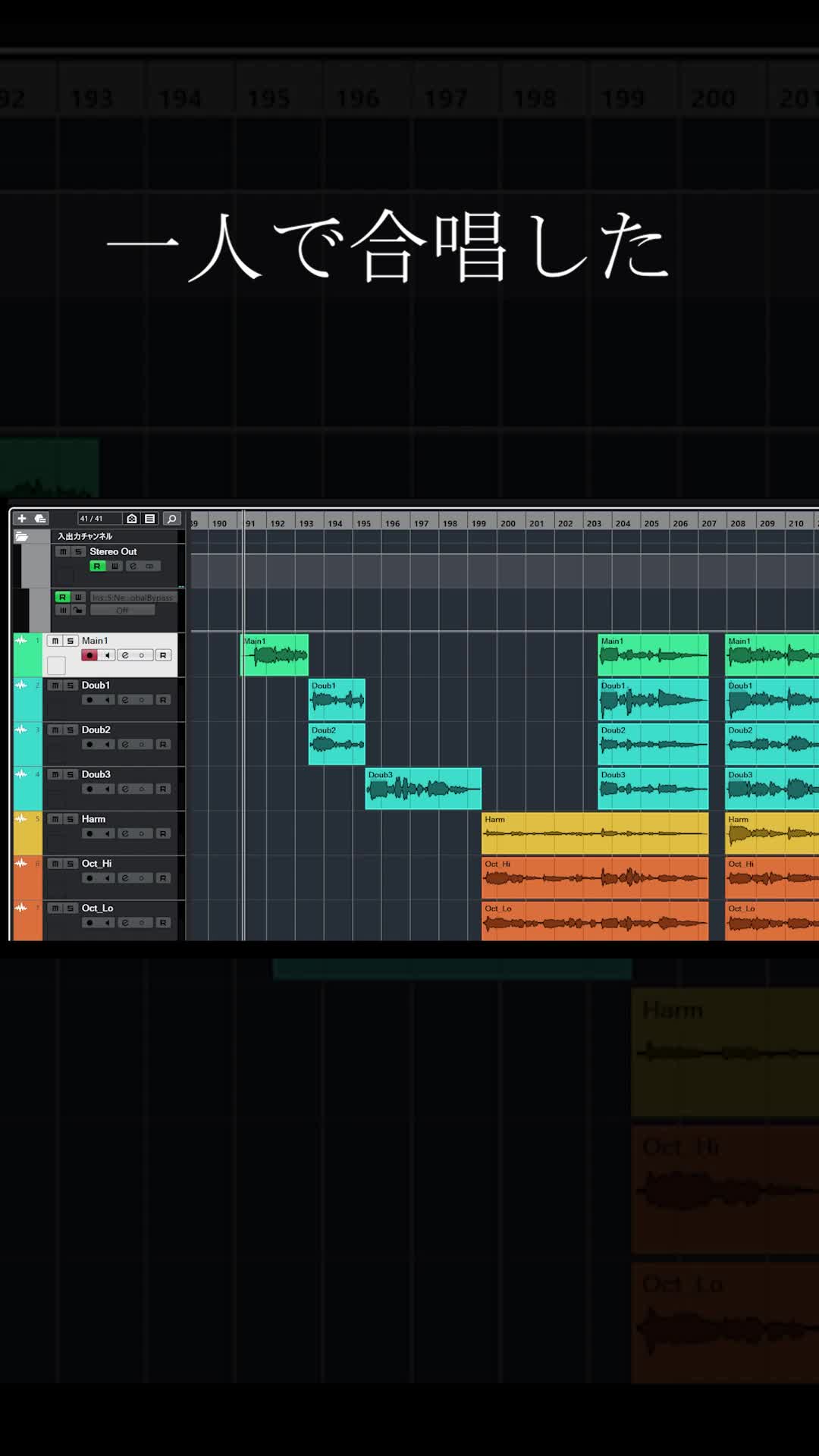819x1456 pixels.
Task: Select the Oct_Lo track name
Action: [98, 908]
